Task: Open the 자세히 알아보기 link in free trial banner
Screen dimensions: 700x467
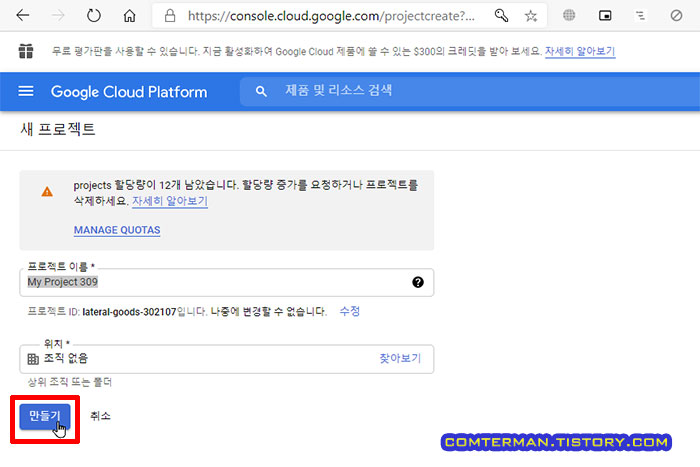Action: pos(580,51)
